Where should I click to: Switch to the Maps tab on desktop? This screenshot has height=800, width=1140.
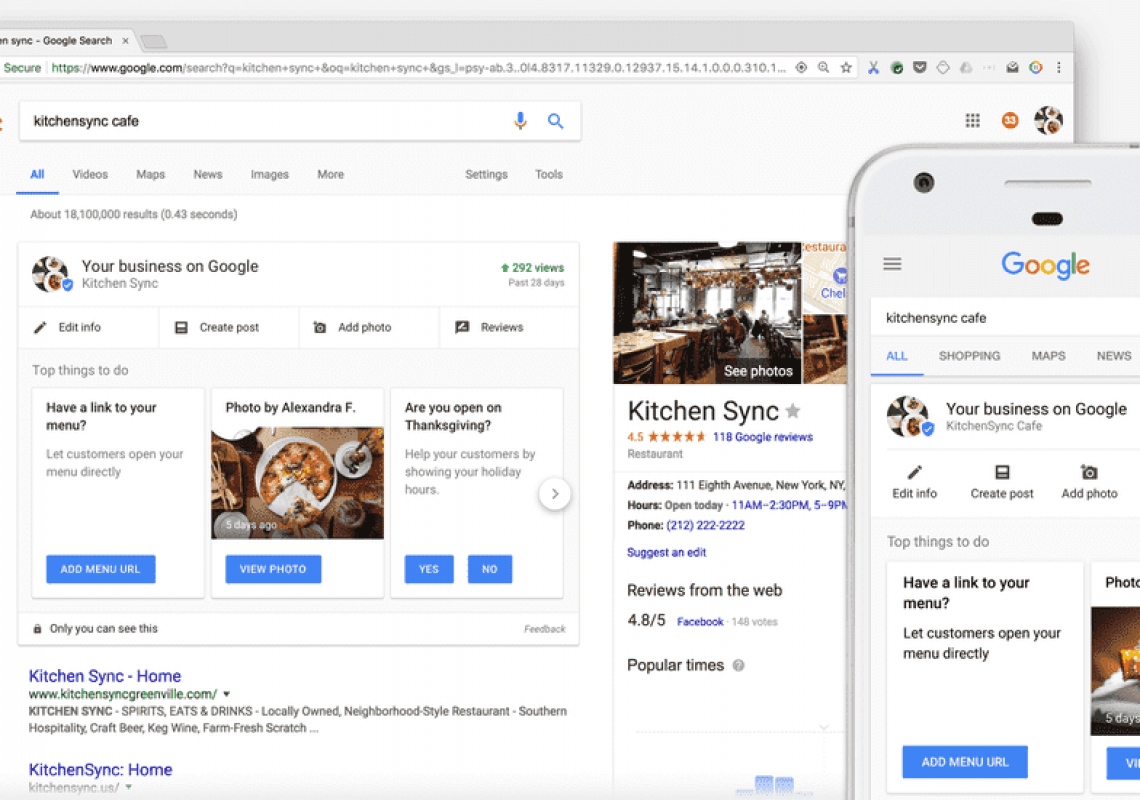150,175
